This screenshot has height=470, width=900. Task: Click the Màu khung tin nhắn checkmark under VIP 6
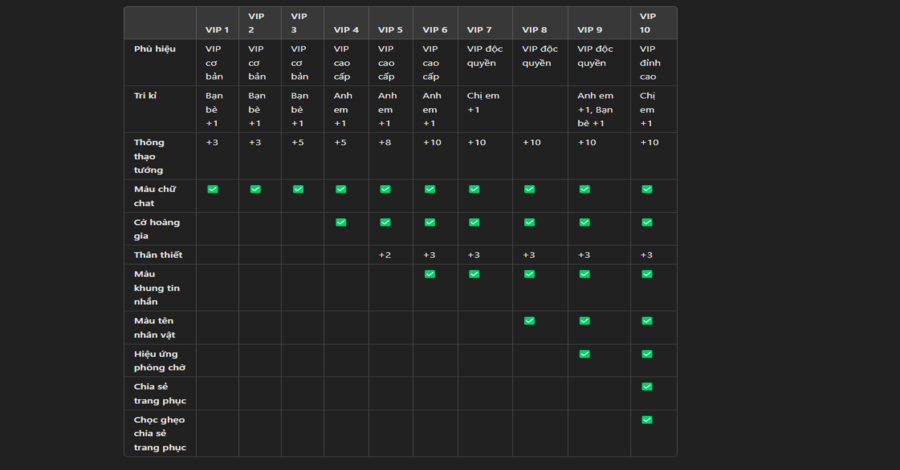click(430, 273)
